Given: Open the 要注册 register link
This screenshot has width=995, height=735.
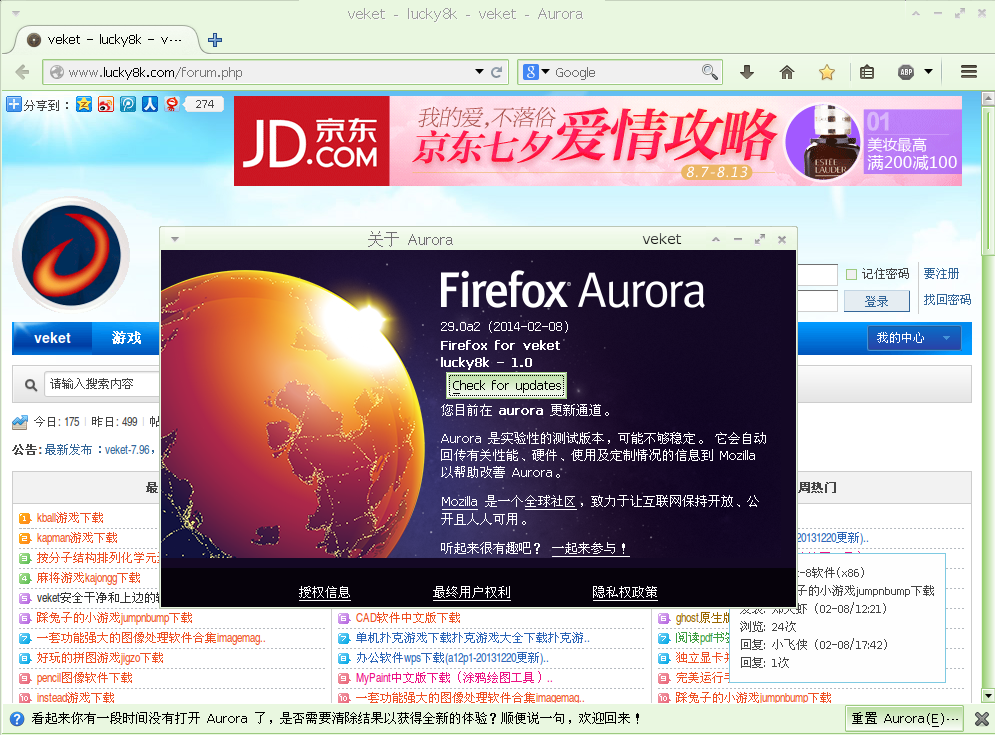Looking at the screenshot, I should pos(941,274).
